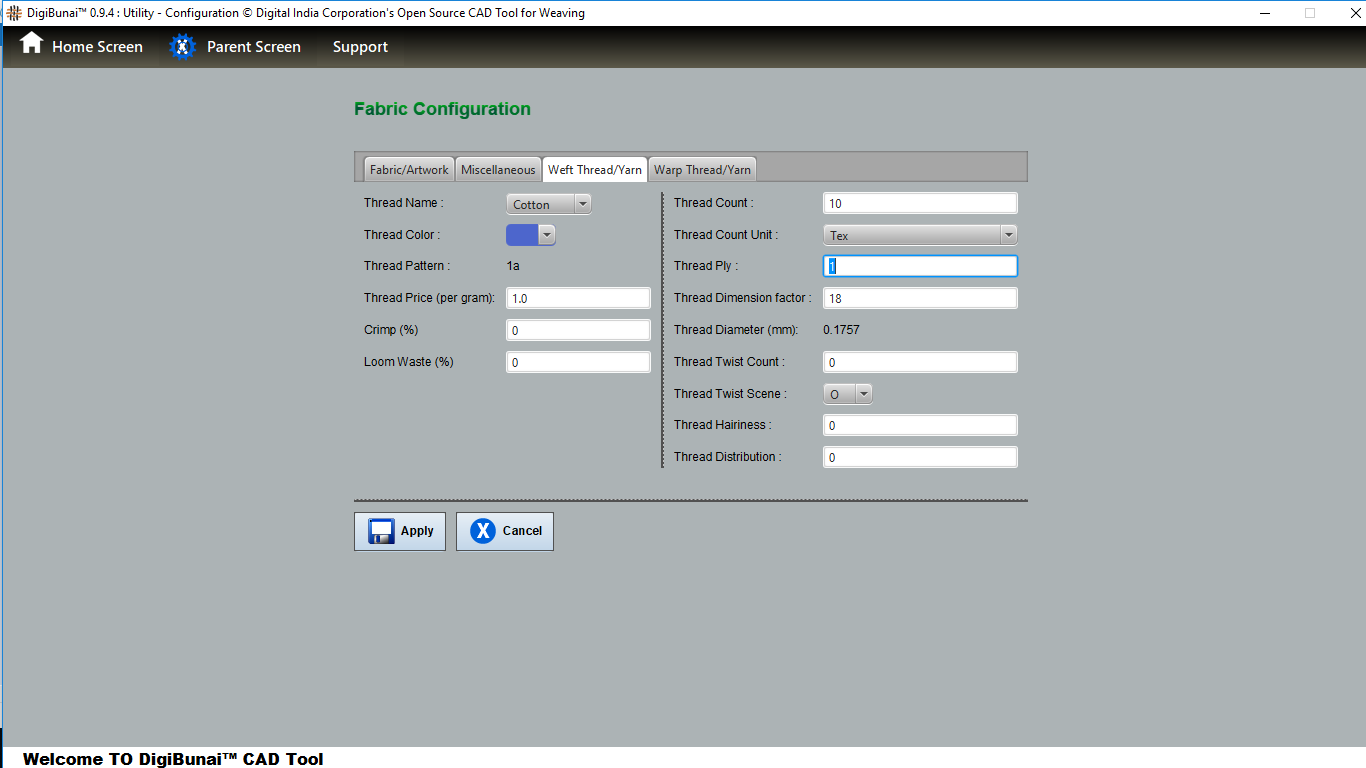This screenshot has width=1366, height=768.
Task: Click the floppy disk icon on Apply
Action: (x=381, y=531)
